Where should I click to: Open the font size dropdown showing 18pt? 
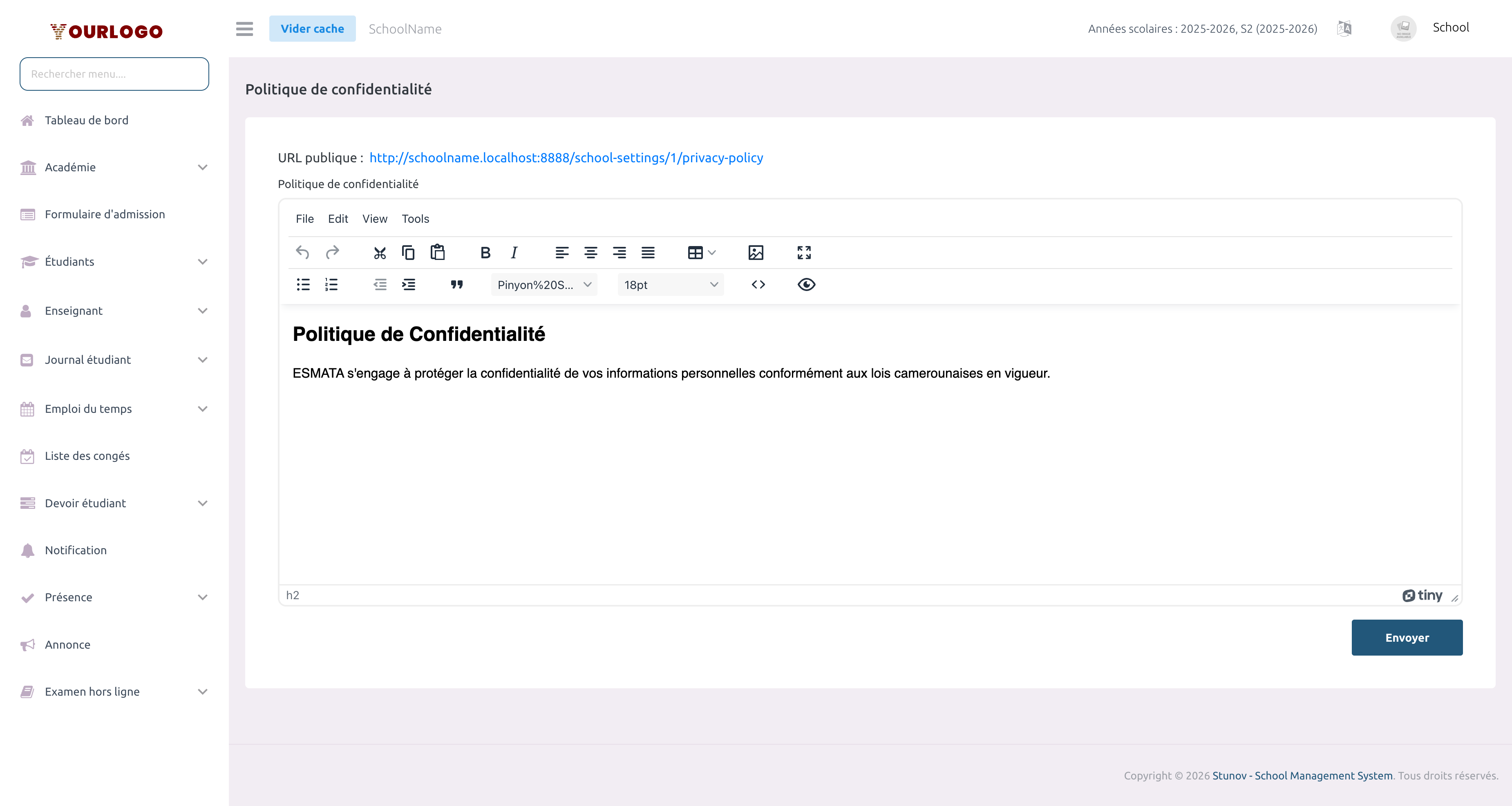[x=670, y=285]
